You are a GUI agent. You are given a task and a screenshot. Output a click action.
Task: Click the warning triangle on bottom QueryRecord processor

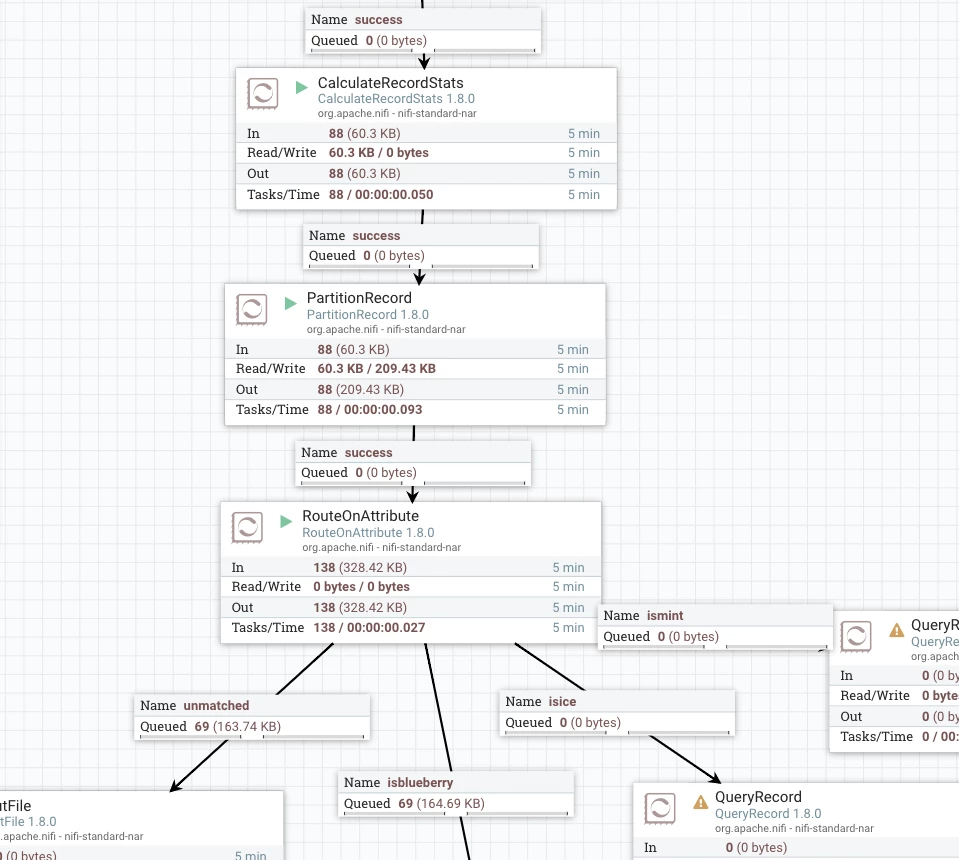click(700, 802)
